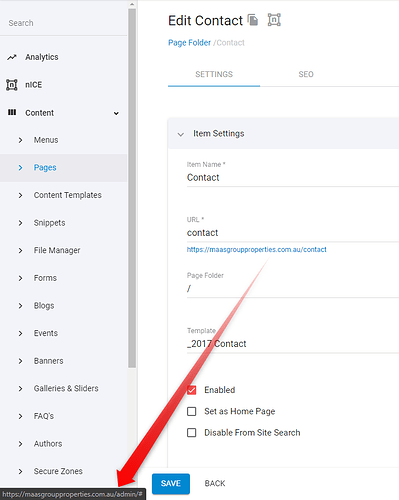
Task: Switch to the SEO tab
Action: [306, 74]
